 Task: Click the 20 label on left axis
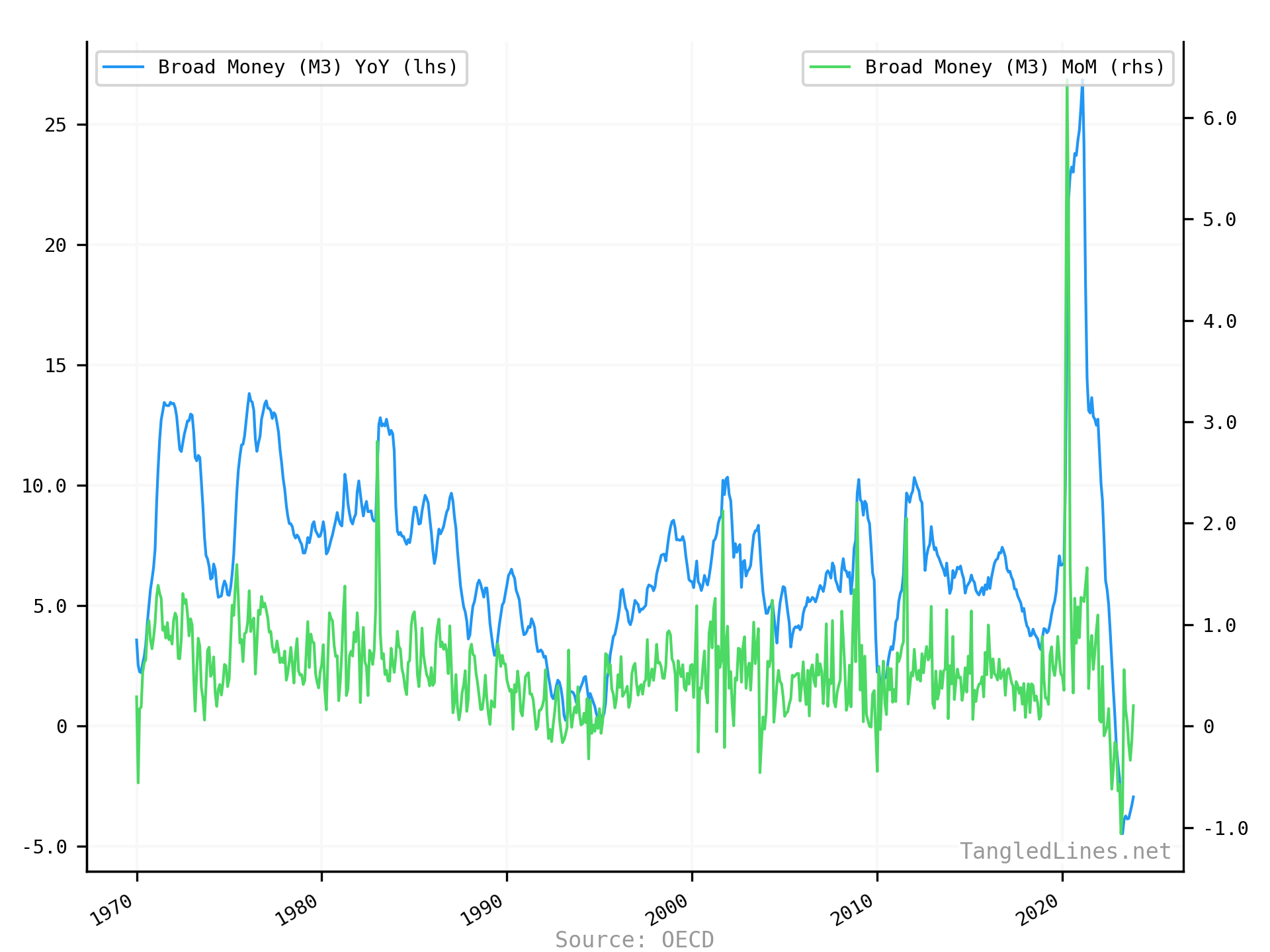coord(56,245)
